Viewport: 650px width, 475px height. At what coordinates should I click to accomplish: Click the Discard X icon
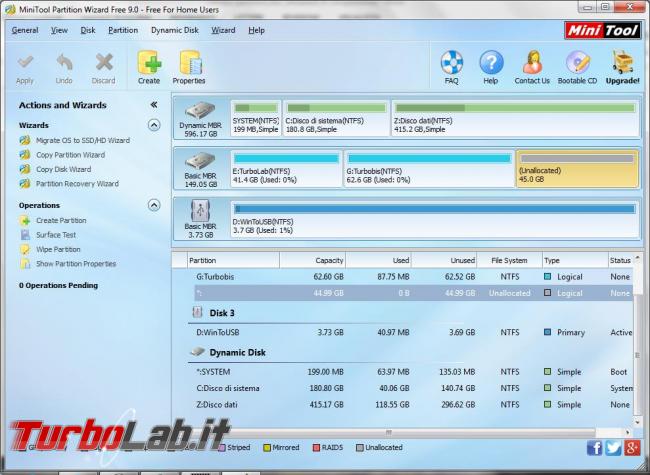point(104,63)
